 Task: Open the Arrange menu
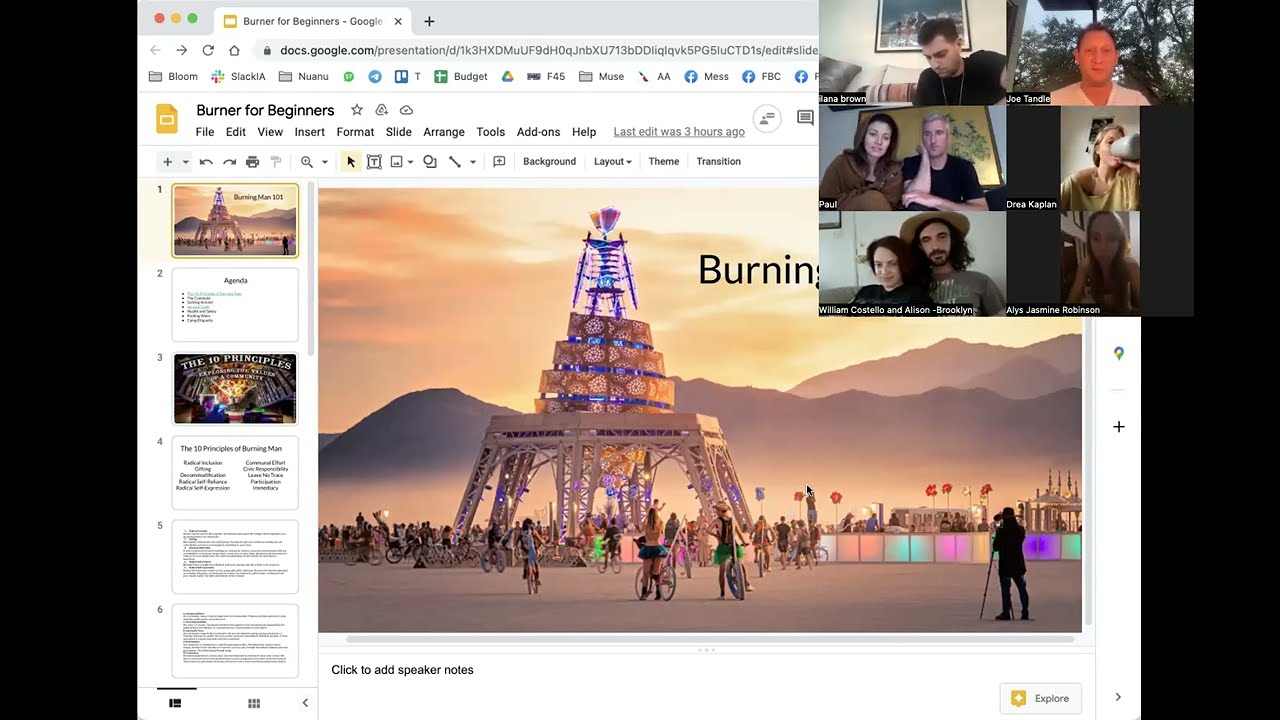pyautogui.click(x=444, y=132)
